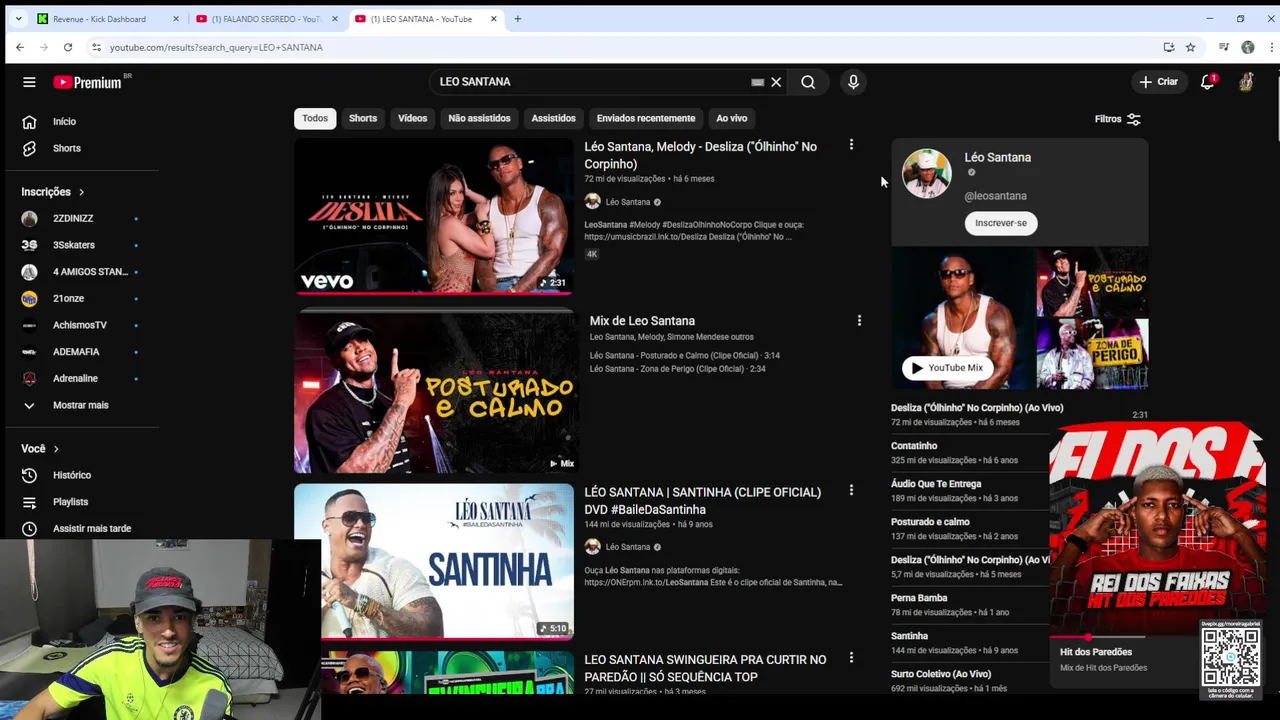1280x720 pixels.
Task: Click the page vertical scrollbar
Action: [x=1275, y=110]
